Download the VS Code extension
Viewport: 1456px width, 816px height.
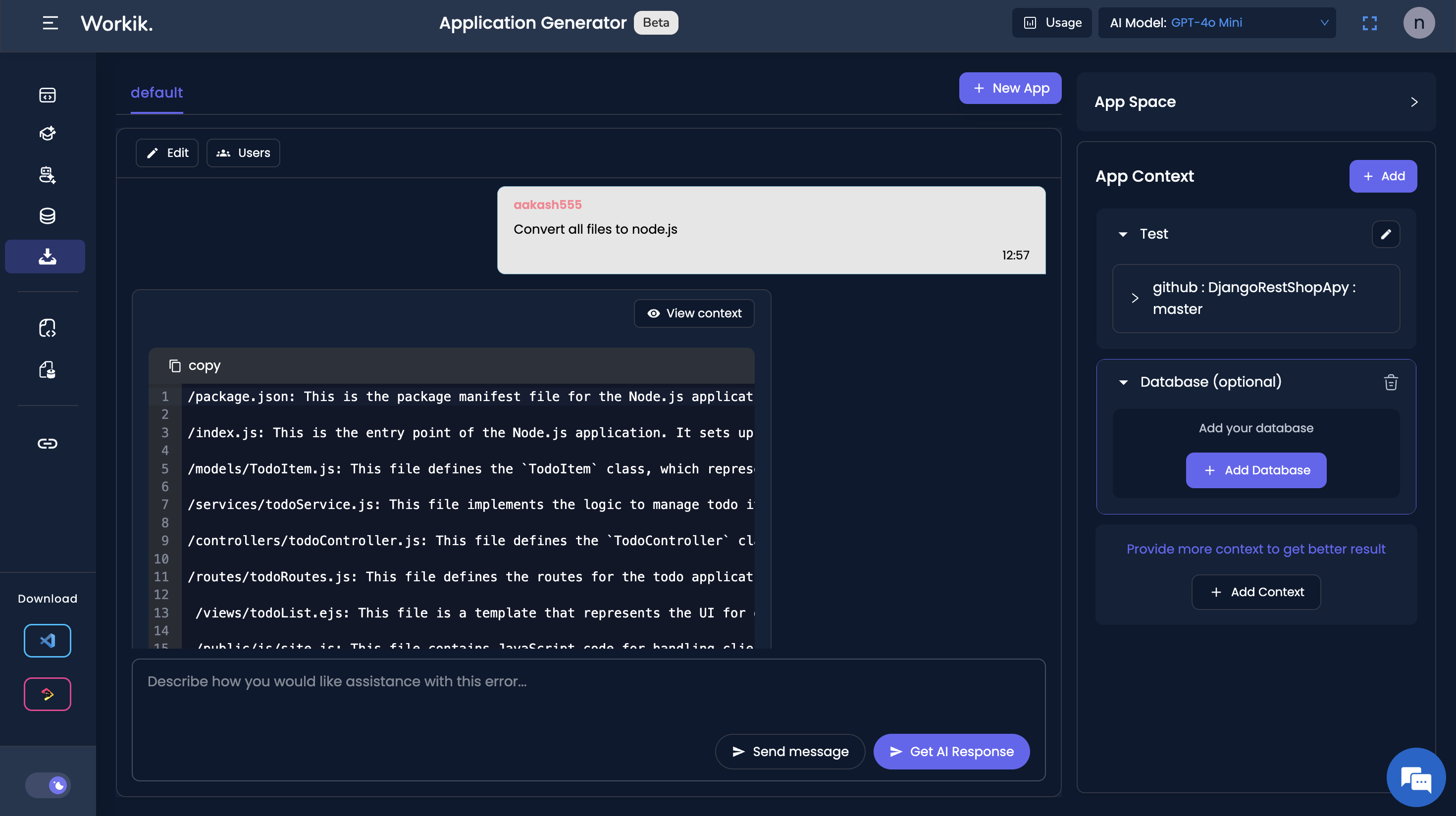[48, 640]
